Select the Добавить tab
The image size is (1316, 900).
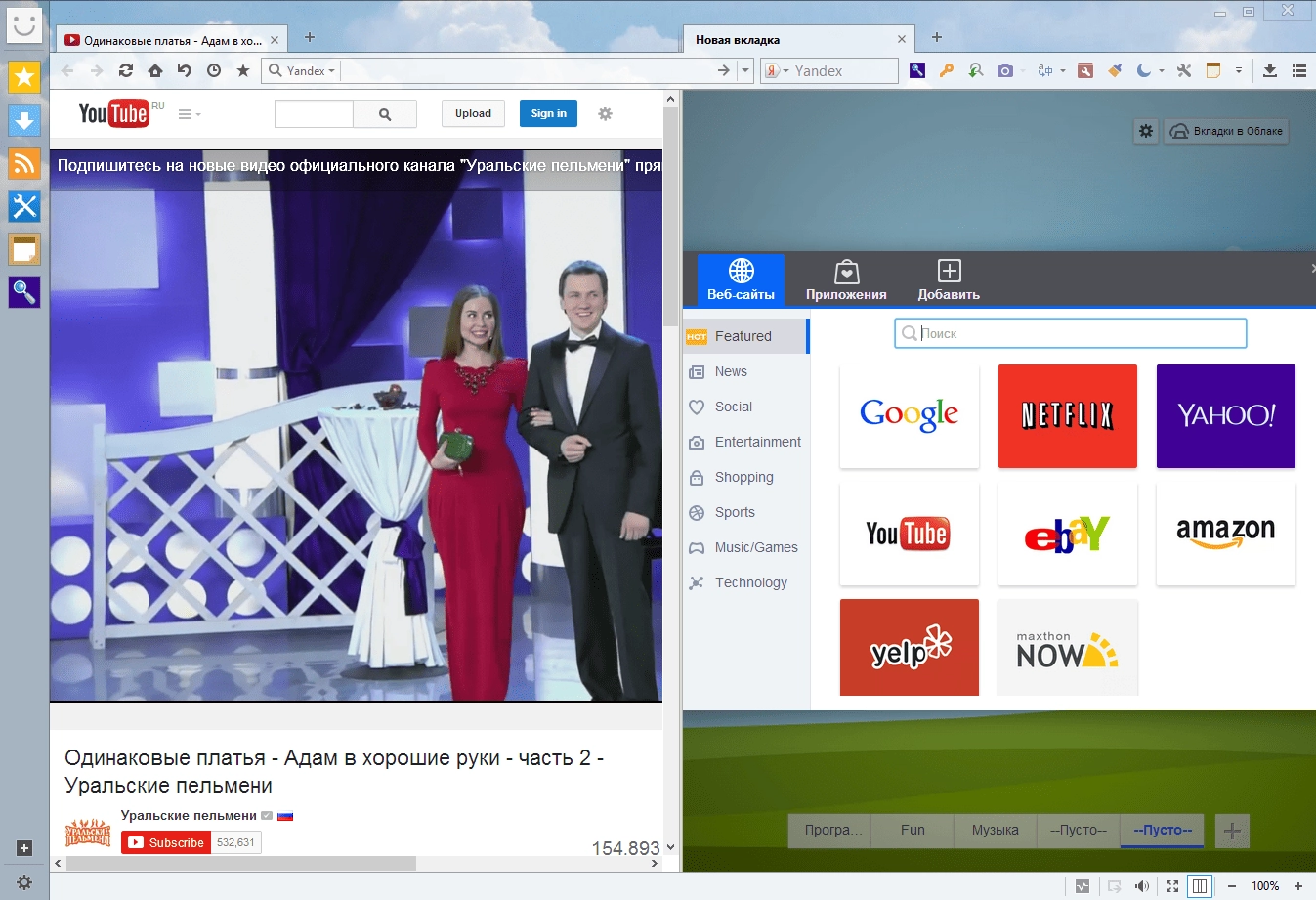(x=949, y=280)
